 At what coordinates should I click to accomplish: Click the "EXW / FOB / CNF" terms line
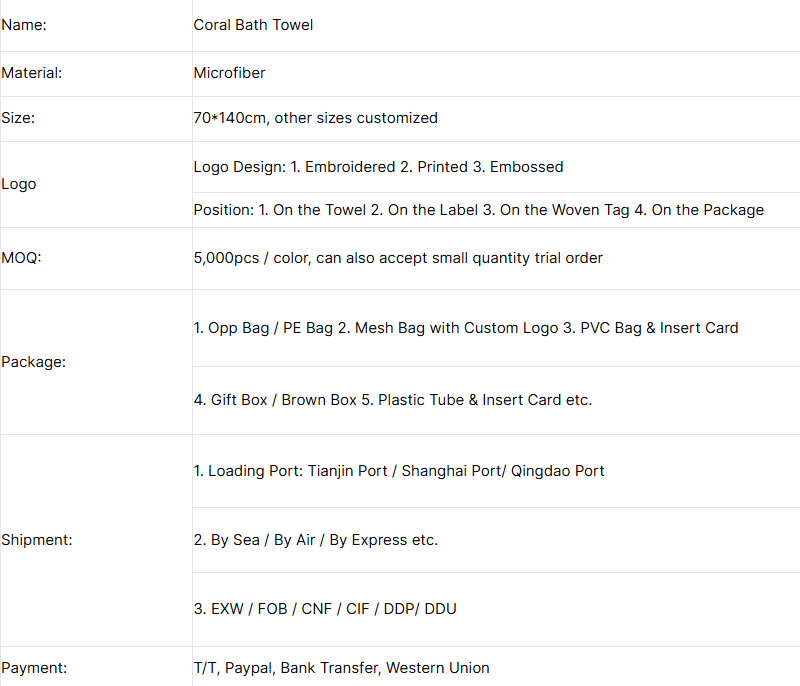325,609
